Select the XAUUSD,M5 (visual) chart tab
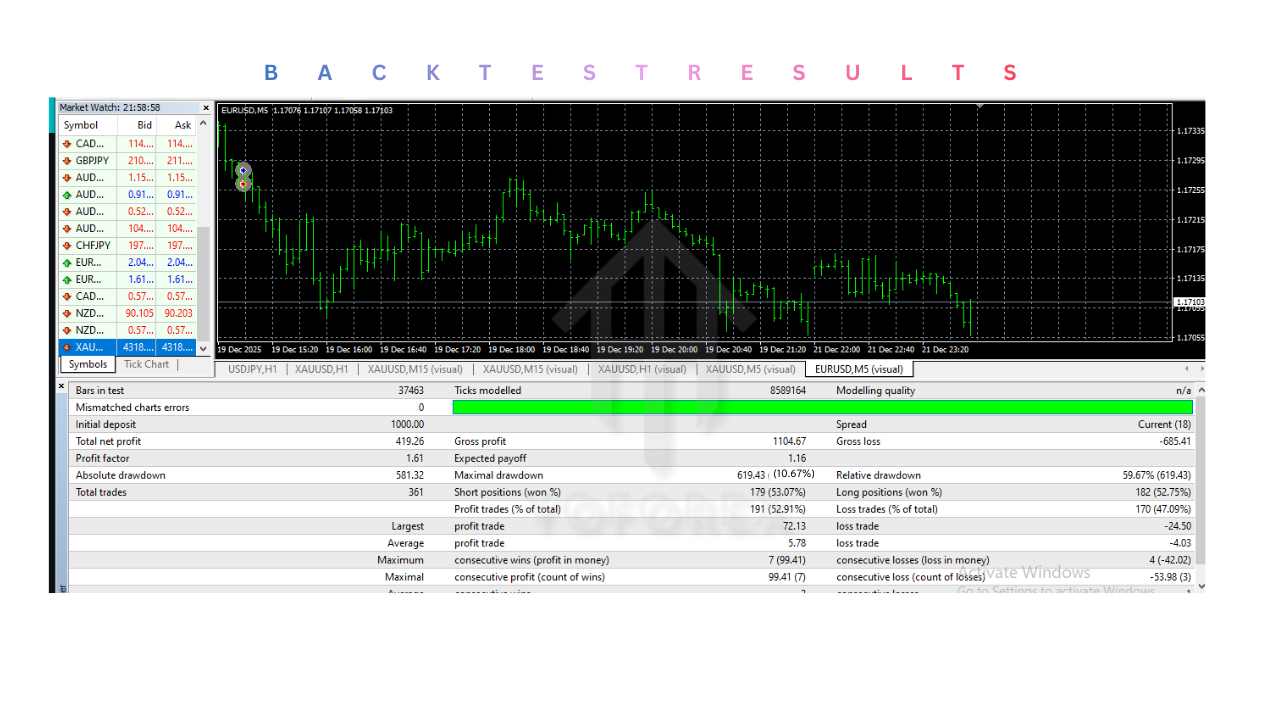1280x720 pixels. (x=750, y=369)
